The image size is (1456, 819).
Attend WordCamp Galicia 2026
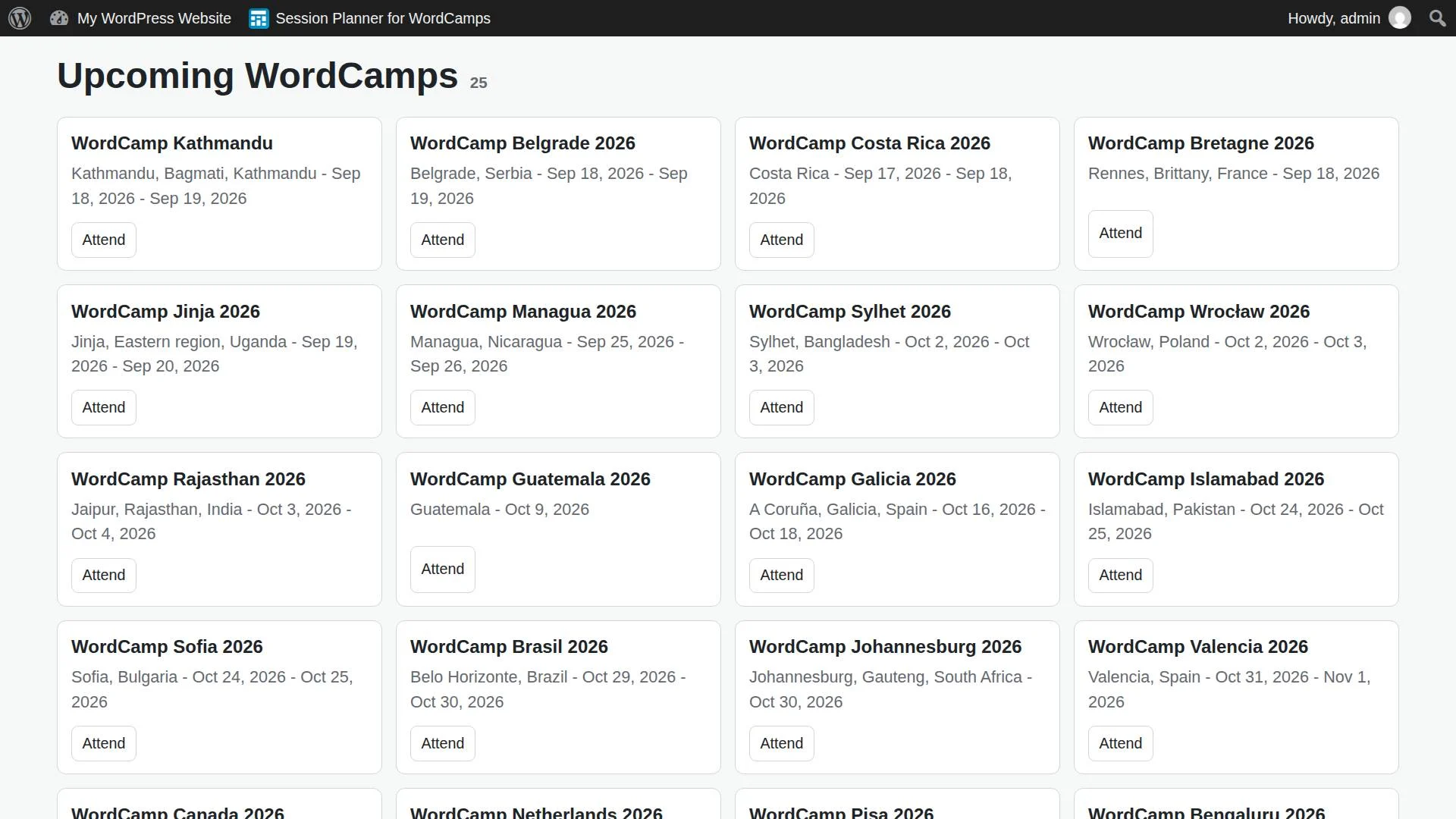(x=782, y=575)
